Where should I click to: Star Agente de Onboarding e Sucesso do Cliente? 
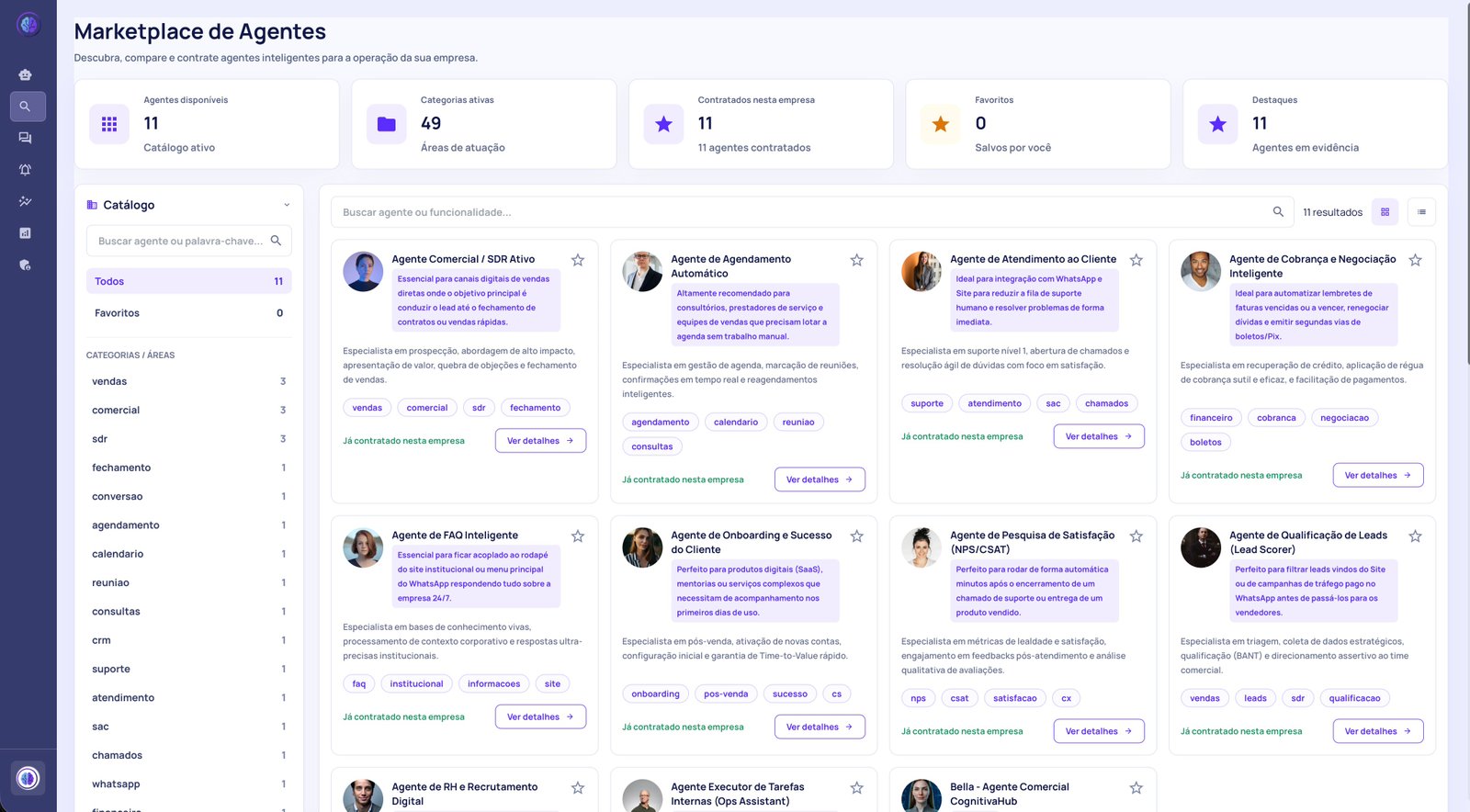[856, 536]
